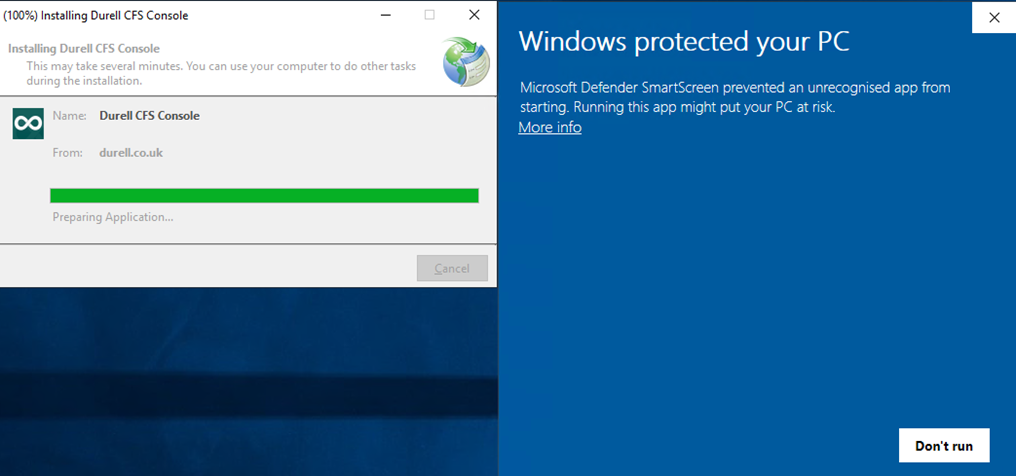Click the 'Name:' field label
Screen dimensions: 1016x476
[x=69, y=116]
